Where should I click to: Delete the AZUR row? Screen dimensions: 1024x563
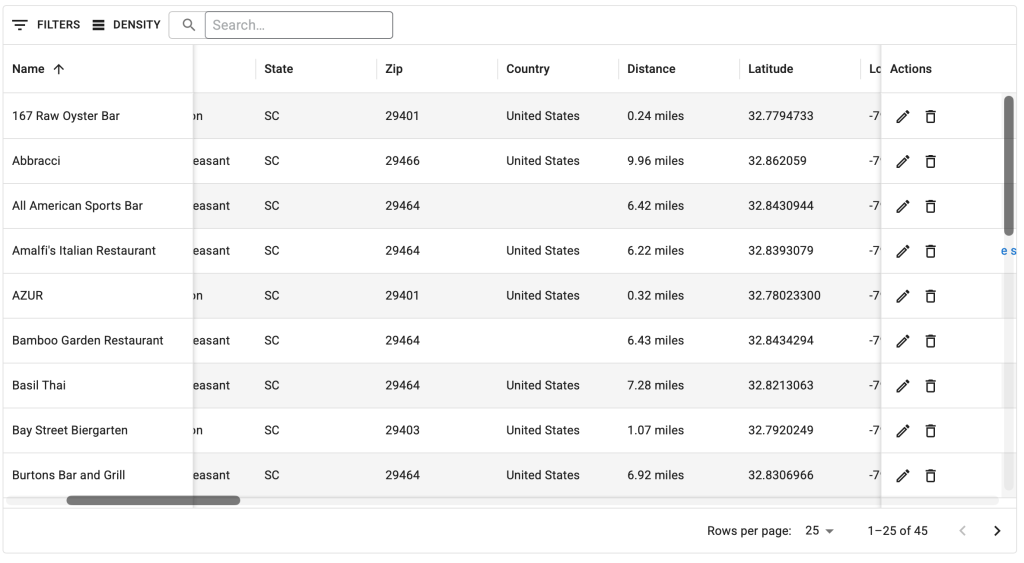coord(931,297)
